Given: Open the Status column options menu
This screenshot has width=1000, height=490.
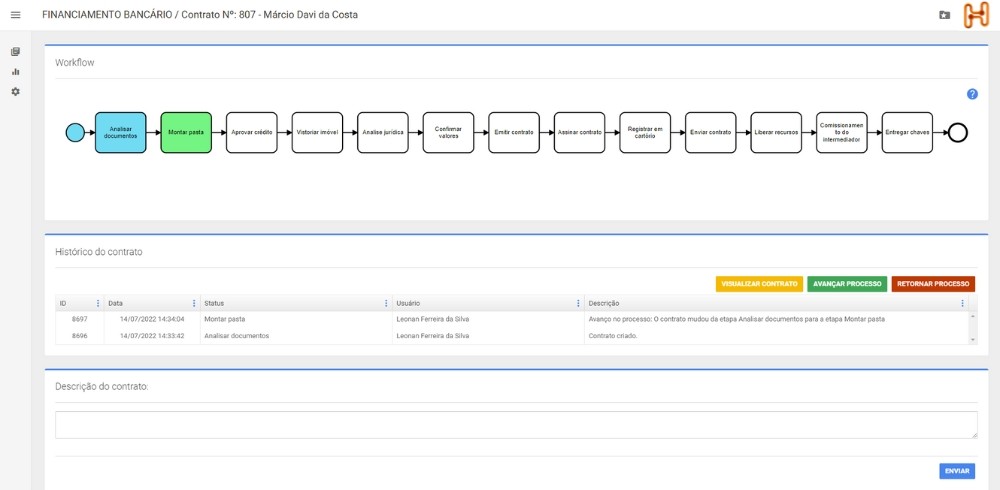Looking at the screenshot, I should (x=386, y=303).
